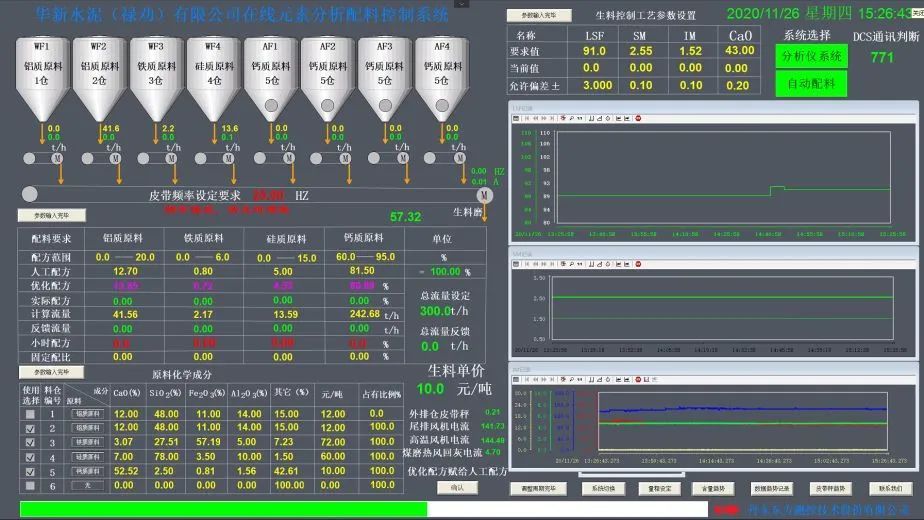Enable the checkbox for silo number 1

(x=30, y=414)
